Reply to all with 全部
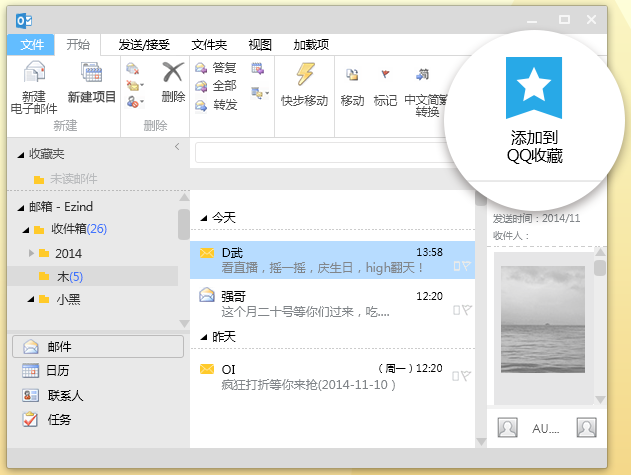The image size is (631, 475). click(216, 86)
